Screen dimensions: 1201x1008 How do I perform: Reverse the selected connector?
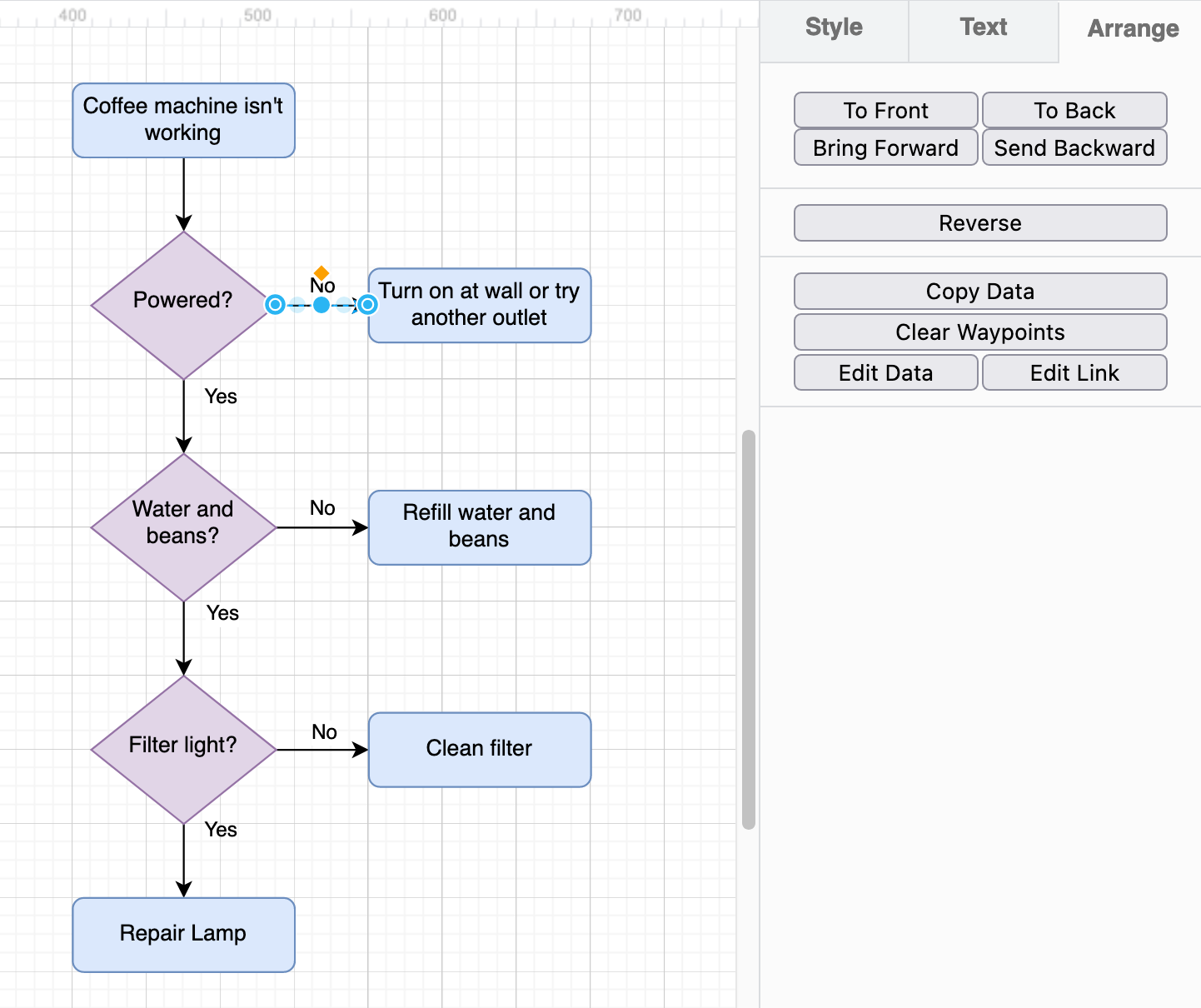click(979, 222)
